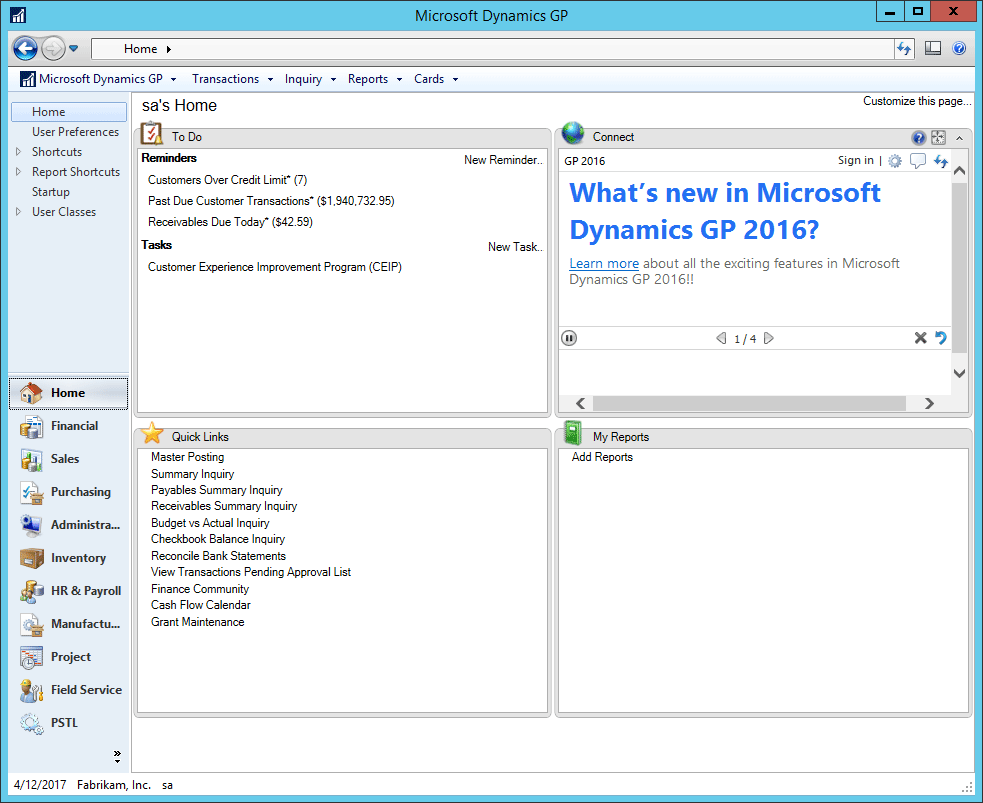The image size is (983, 803).
Task: Open the Sales module icon
Action: 31,459
